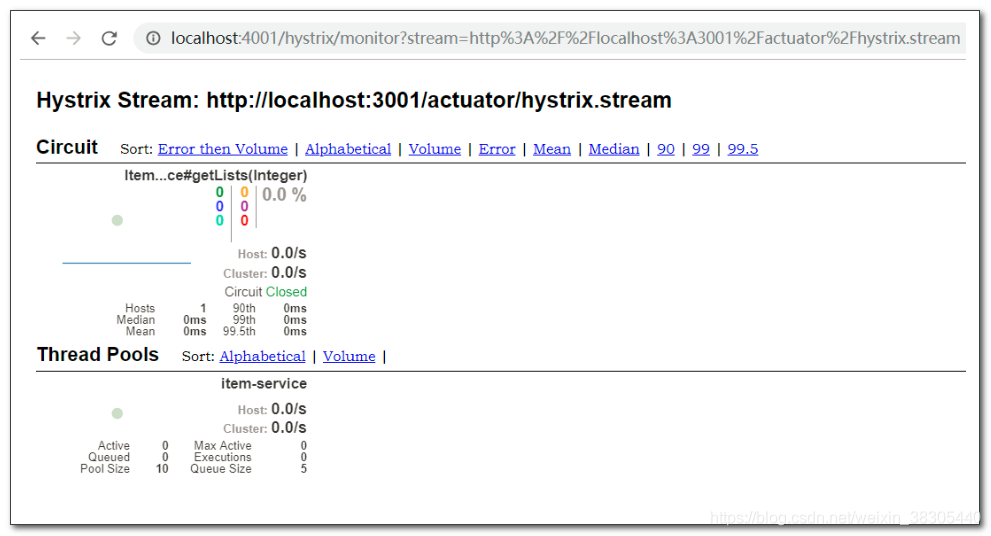
Task: Sort circuits by 99.5 percentile
Action: 743,149
